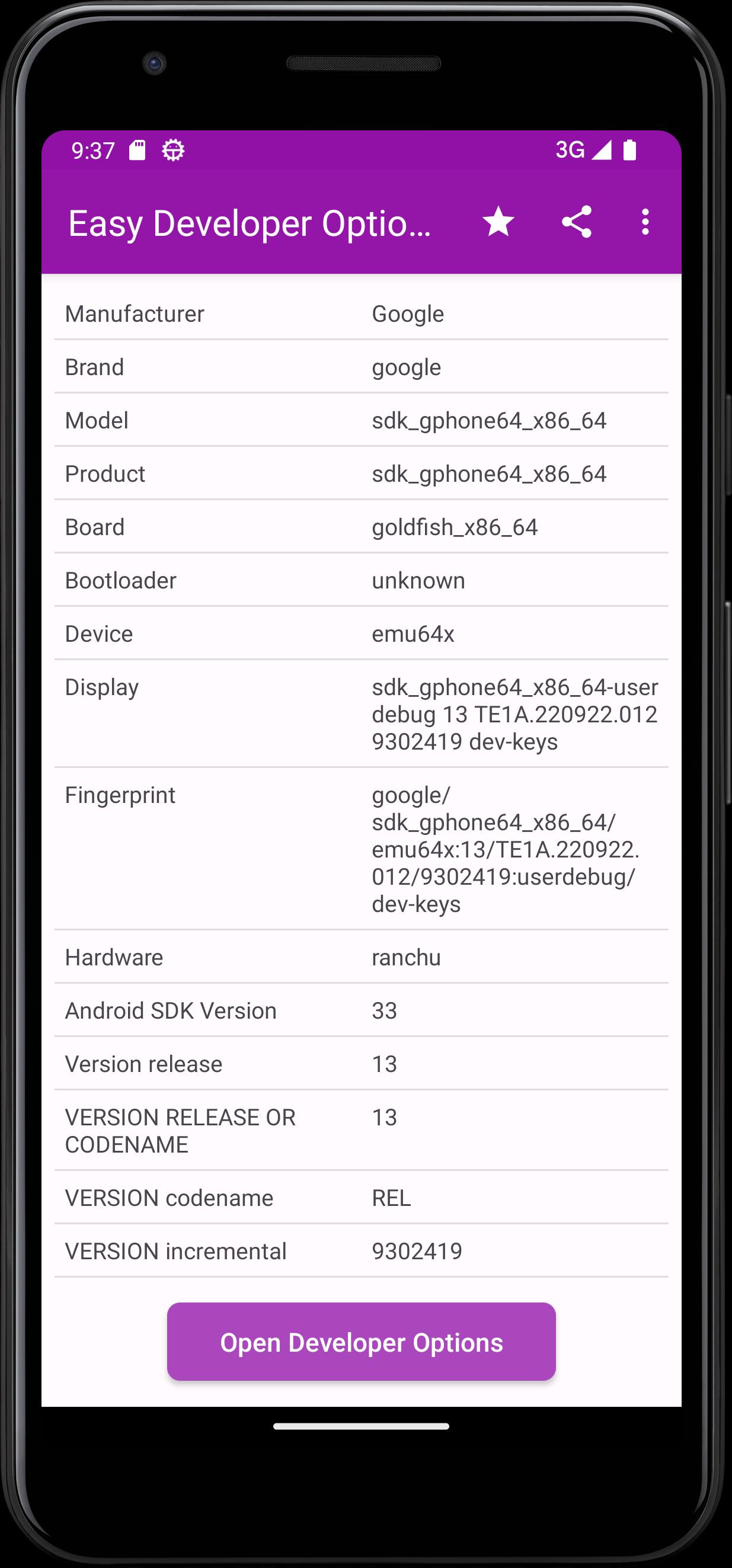Open the share icon in toolbar
The height and width of the screenshot is (1568, 732).
pos(577,222)
